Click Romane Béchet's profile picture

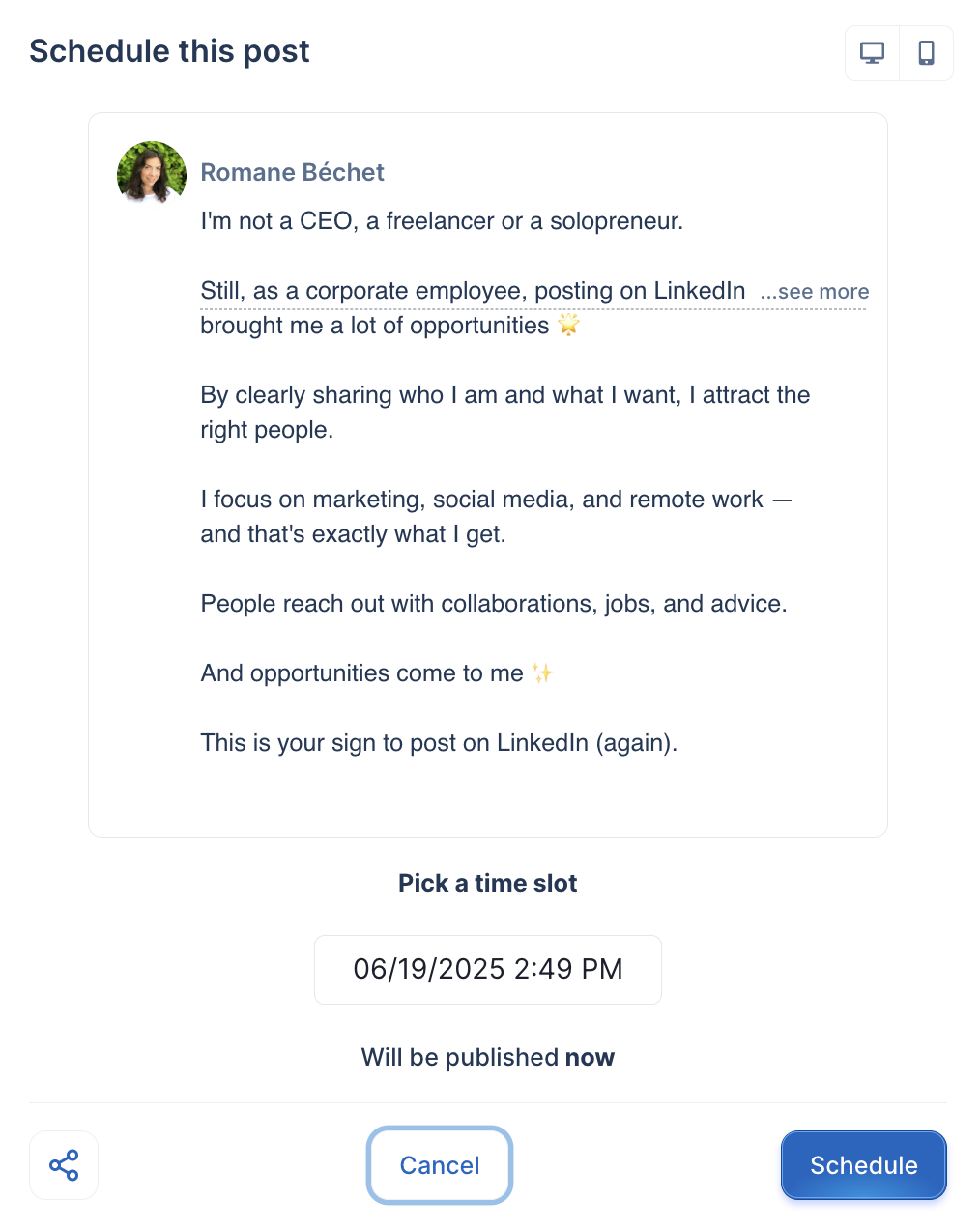coord(152,174)
